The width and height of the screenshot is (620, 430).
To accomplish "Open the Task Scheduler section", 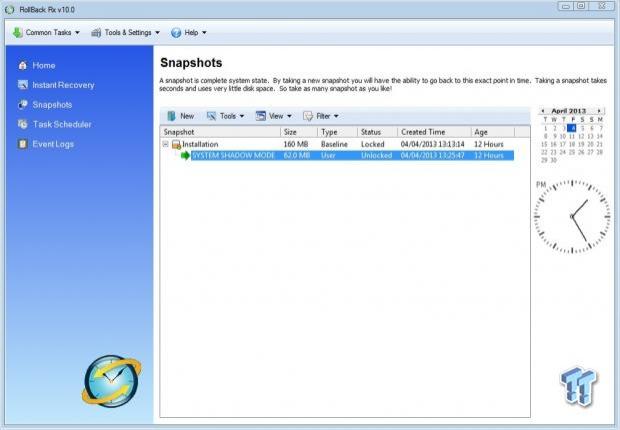I will (x=62, y=124).
